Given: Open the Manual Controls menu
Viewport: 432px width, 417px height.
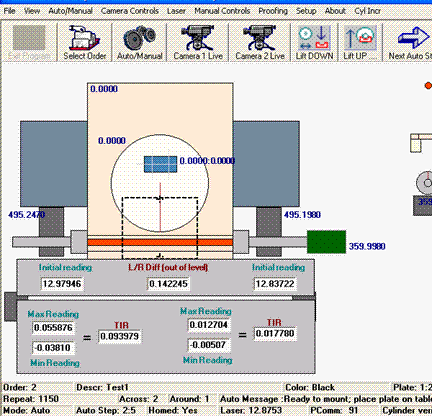Looking at the screenshot, I should coord(222,11).
